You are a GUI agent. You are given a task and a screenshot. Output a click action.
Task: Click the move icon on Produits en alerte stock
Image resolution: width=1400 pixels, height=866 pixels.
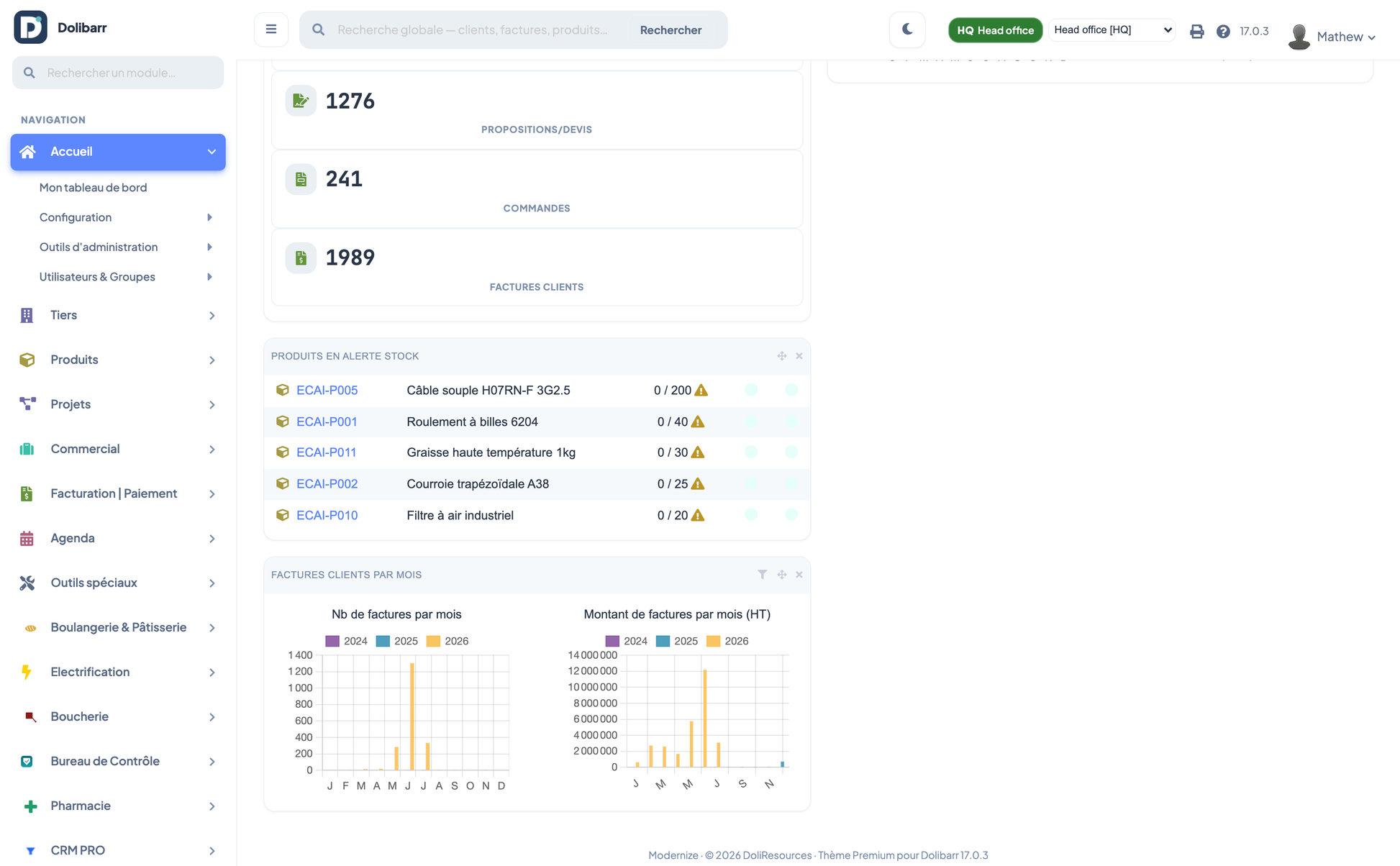point(781,356)
